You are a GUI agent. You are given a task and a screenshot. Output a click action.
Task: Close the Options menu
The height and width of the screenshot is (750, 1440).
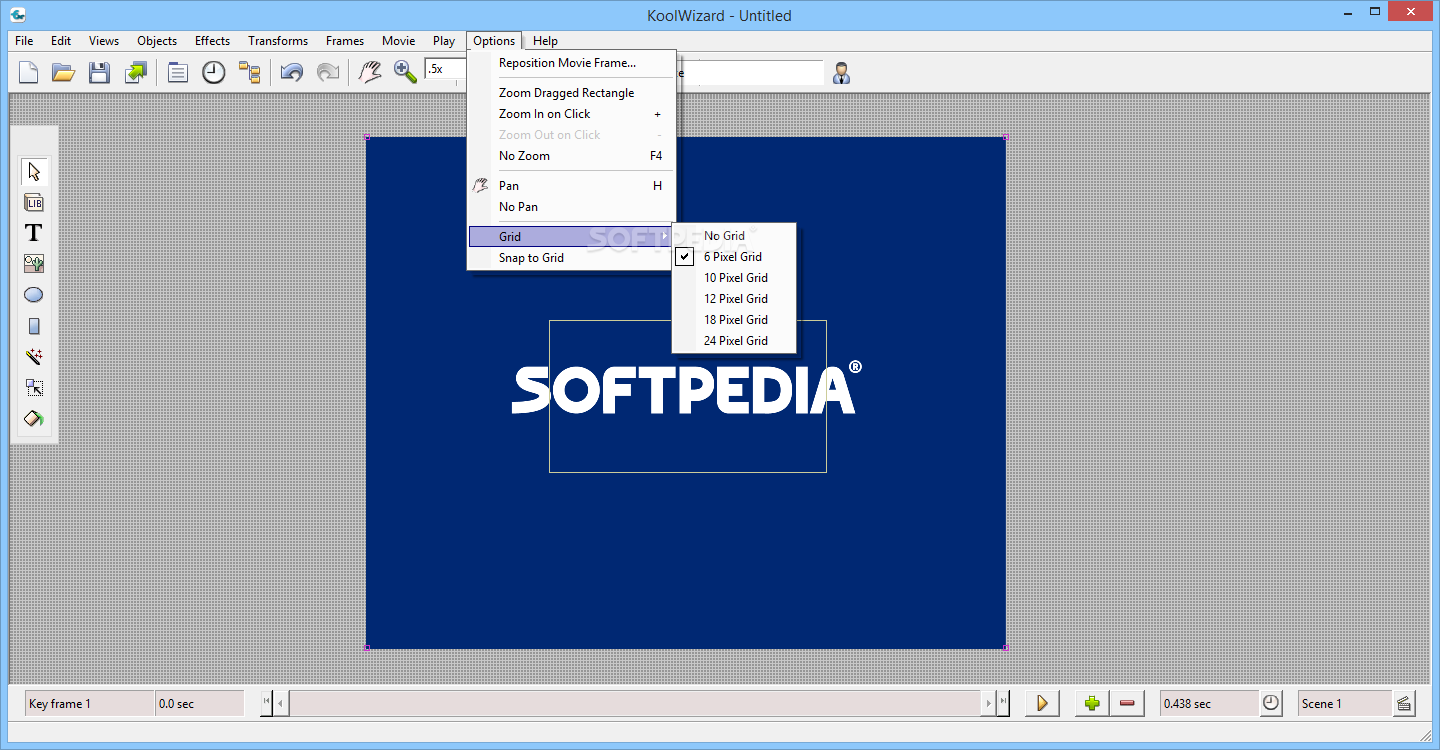(494, 41)
